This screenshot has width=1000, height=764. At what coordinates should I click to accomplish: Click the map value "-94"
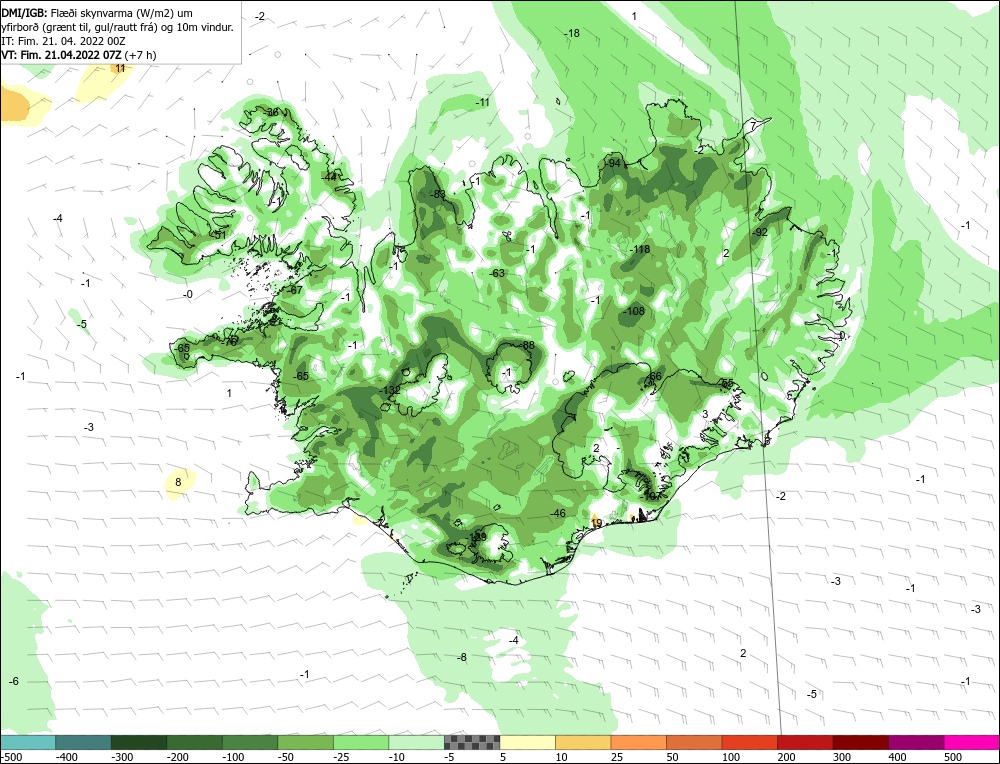[612, 163]
